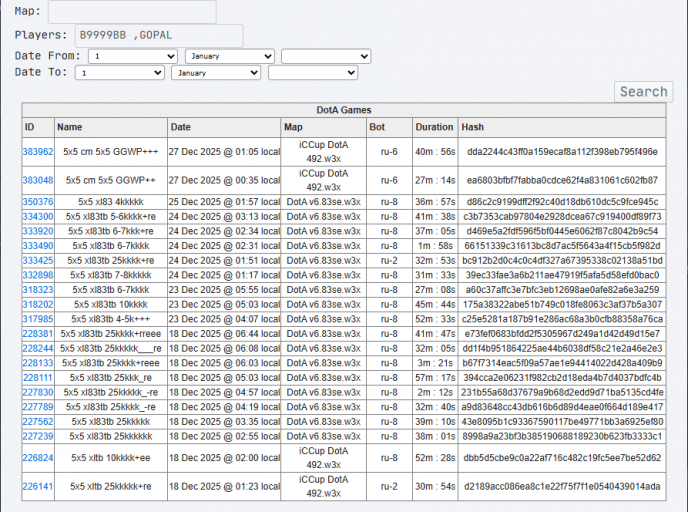Select the ru-6 bot cell for game 383048
The image size is (688, 512).
[389, 180]
